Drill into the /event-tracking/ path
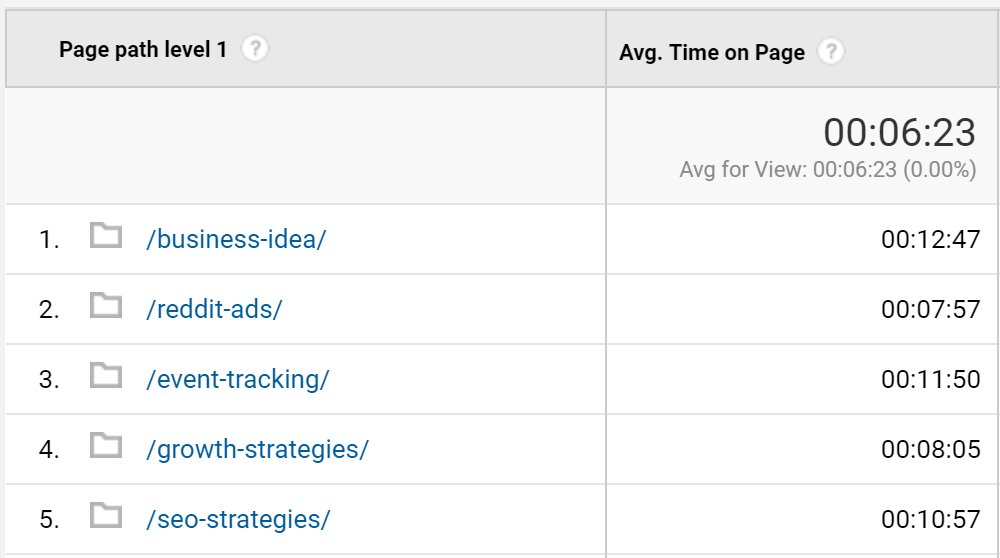 point(237,380)
